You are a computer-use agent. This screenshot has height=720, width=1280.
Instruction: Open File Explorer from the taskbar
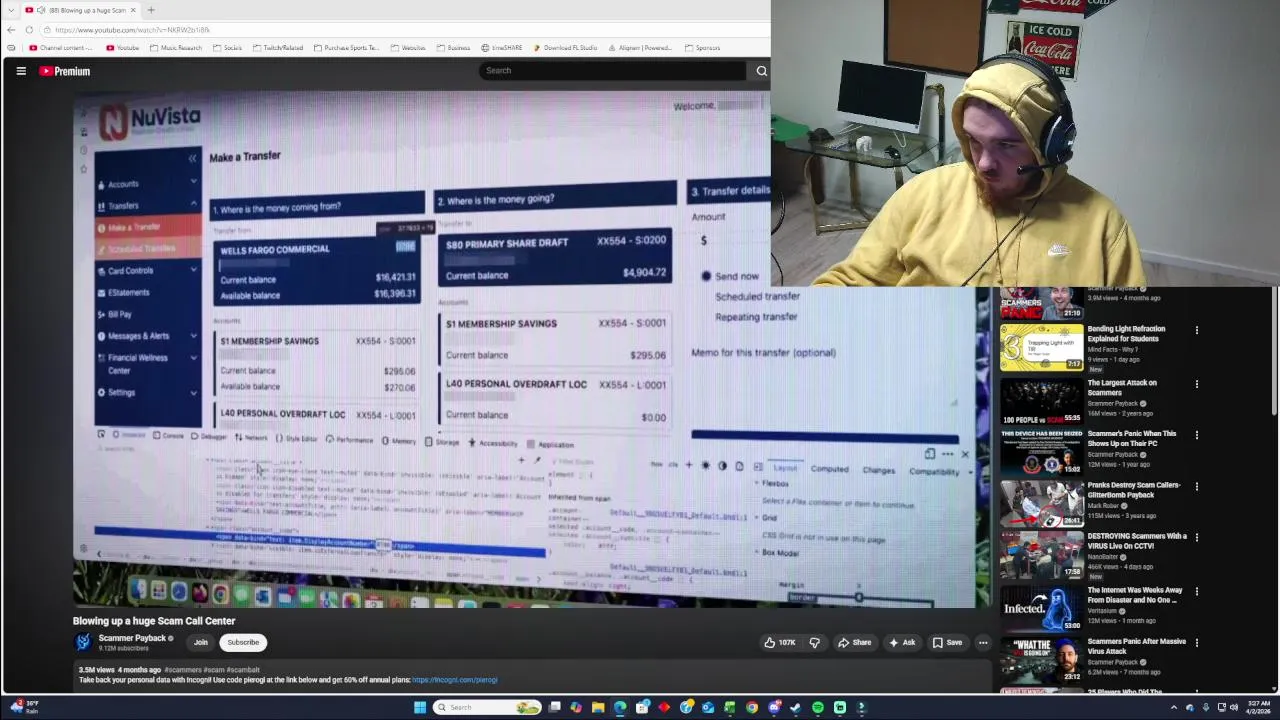(598, 708)
